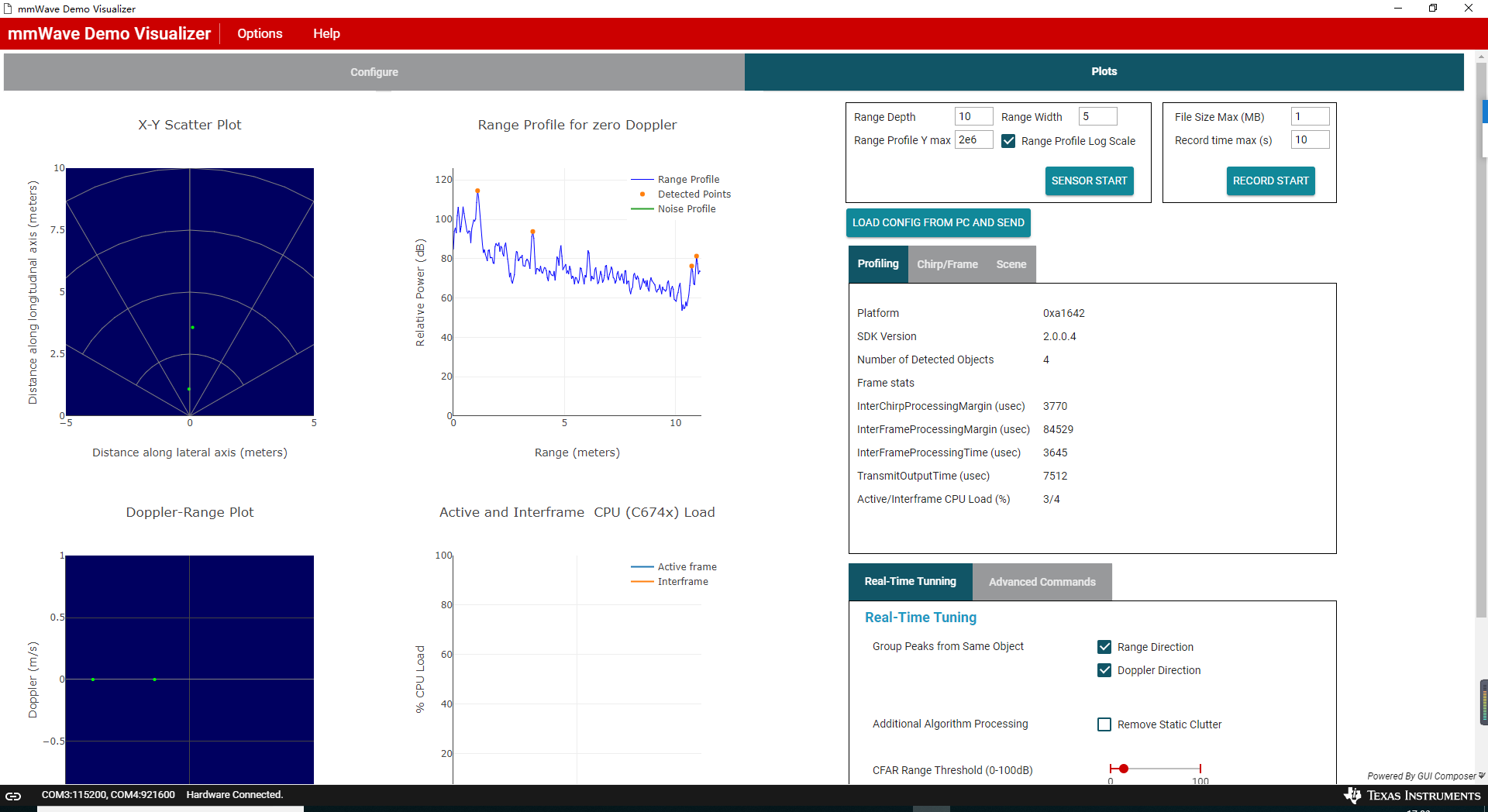This screenshot has height=812, width=1488.
Task: Click the connection link icon in status bar
Action: [13, 796]
